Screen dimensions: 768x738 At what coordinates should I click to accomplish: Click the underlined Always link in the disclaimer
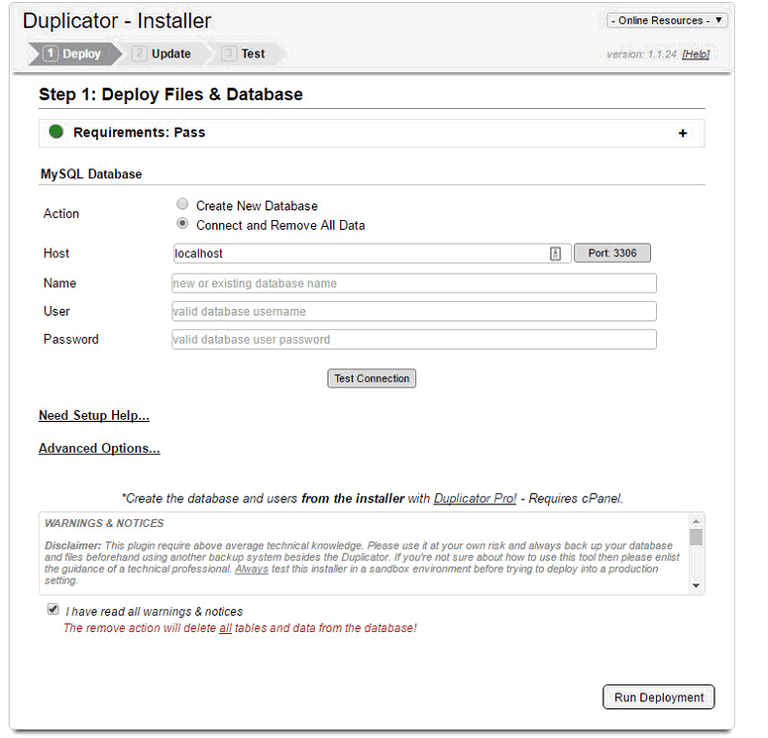(251, 569)
